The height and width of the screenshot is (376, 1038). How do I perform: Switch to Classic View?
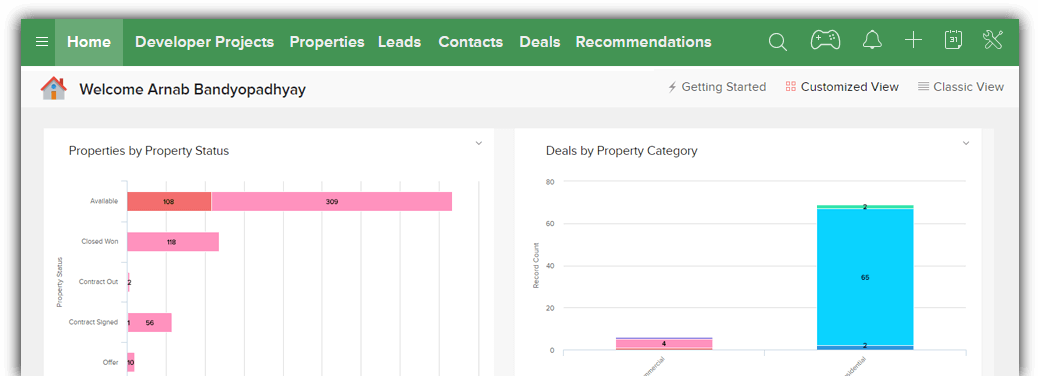click(x=961, y=87)
